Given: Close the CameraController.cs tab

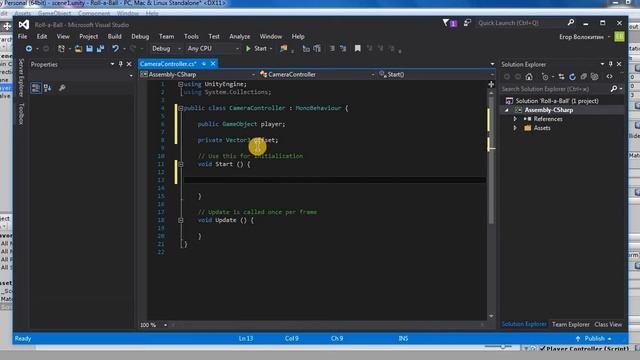Looking at the screenshot, I should coord(213,64).
